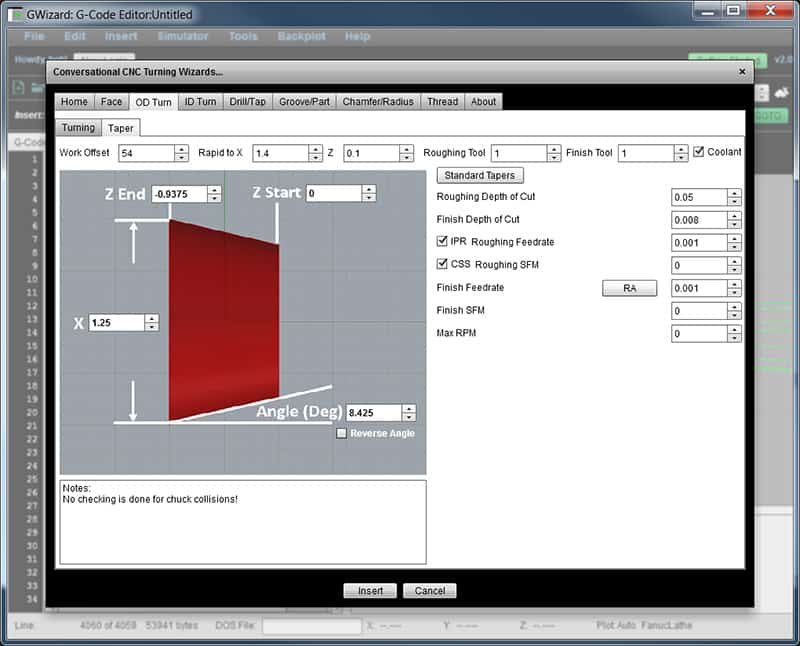Toggle the CSS Roughing SFM option

[x=442, y=265]
